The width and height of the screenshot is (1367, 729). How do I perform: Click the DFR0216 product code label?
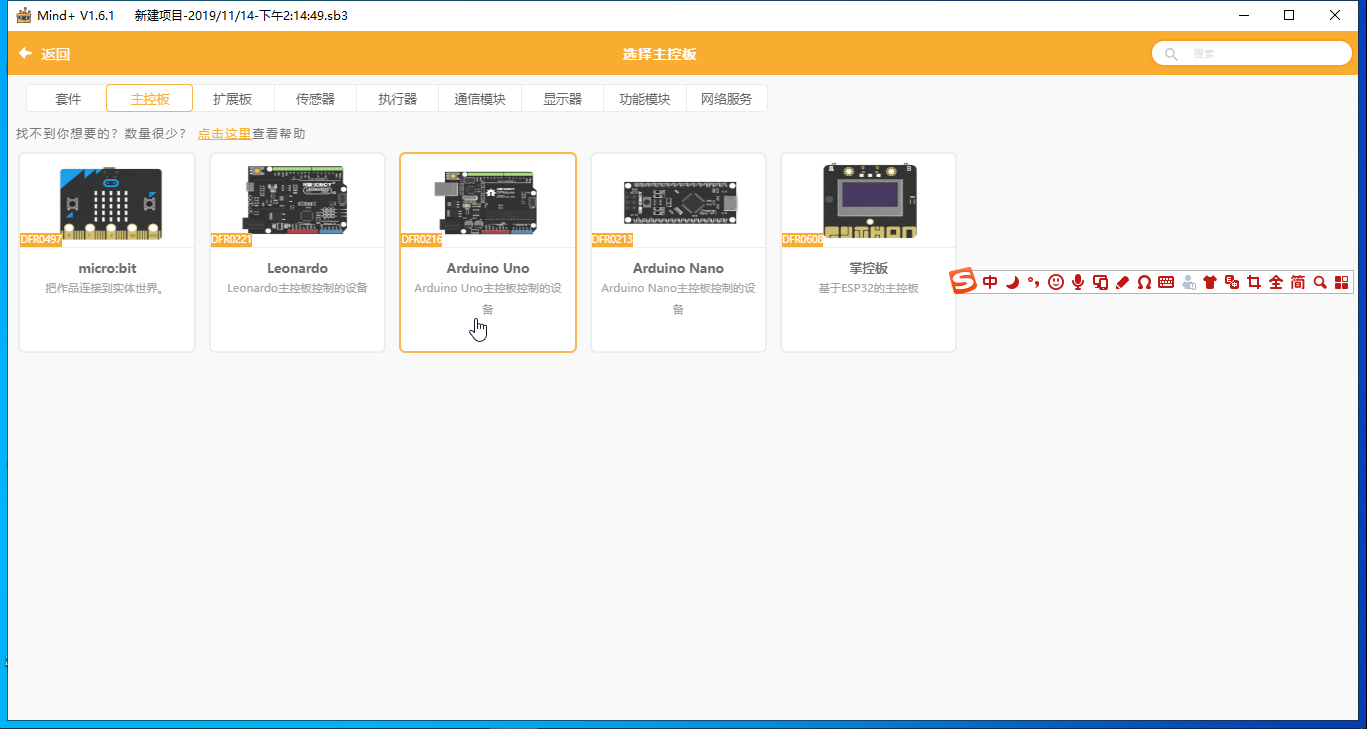(421, 240)
